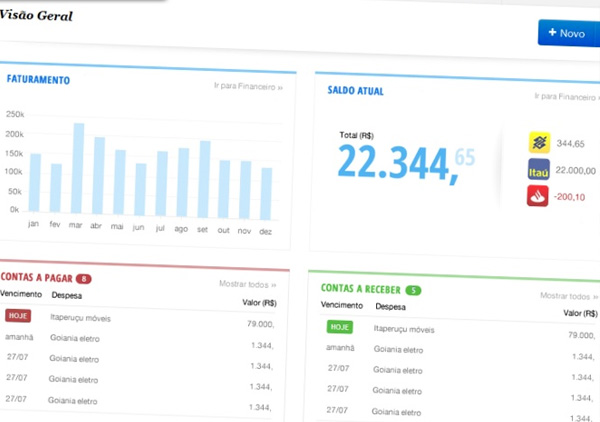
Task: Click the red Santander bank icon
Action: (538, 196)
